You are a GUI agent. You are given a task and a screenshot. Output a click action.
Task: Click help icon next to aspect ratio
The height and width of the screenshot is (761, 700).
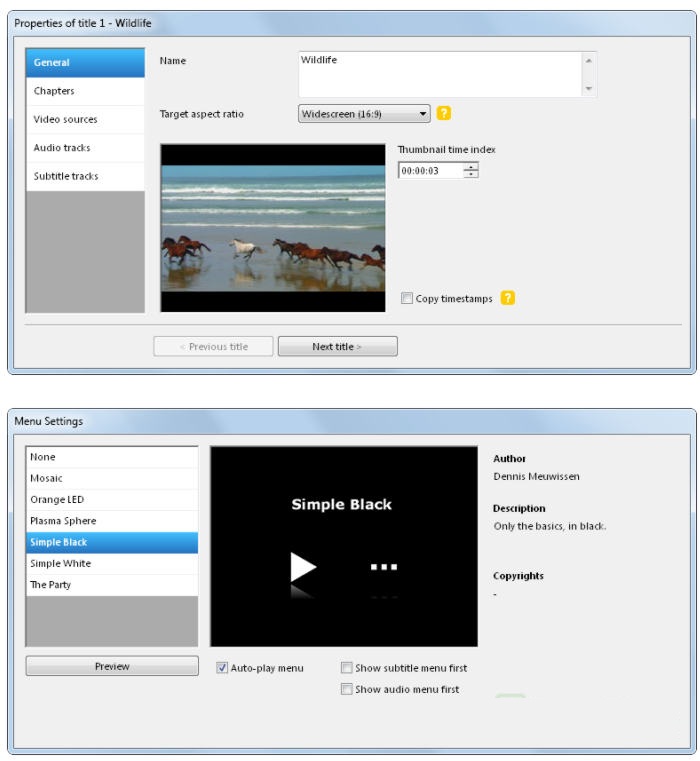click(x=444, y=114)
